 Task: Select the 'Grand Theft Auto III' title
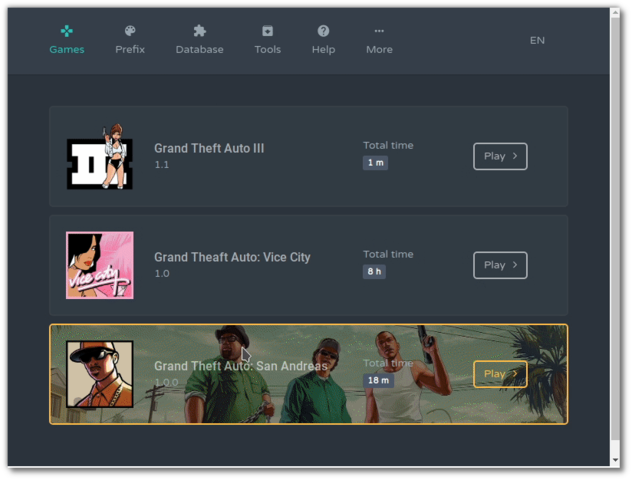pos(209,148)
